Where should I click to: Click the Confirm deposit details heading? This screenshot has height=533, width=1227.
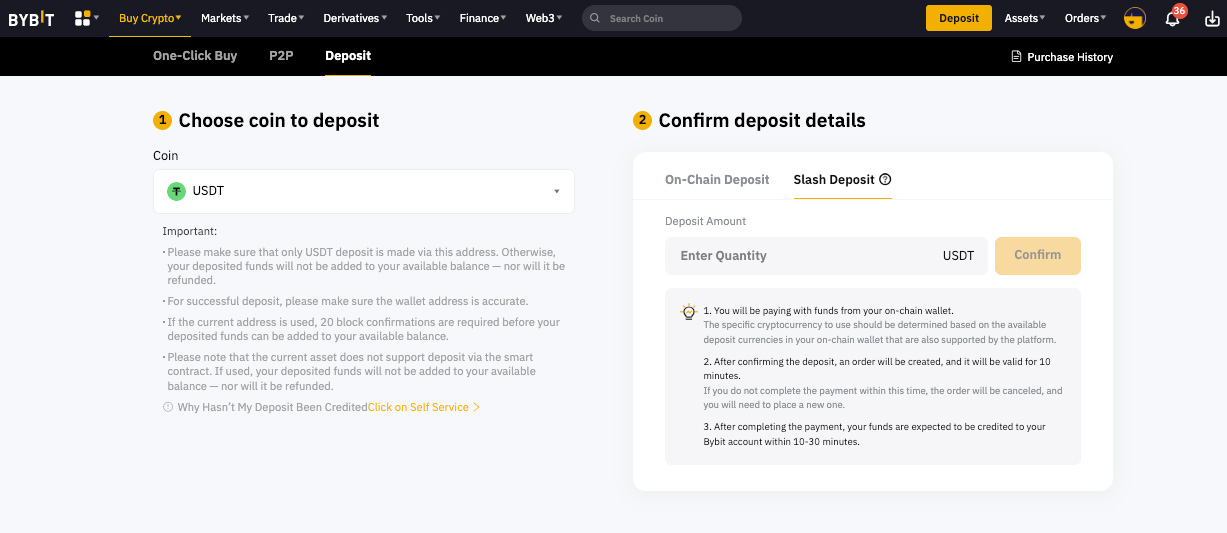tap(762, 120)
